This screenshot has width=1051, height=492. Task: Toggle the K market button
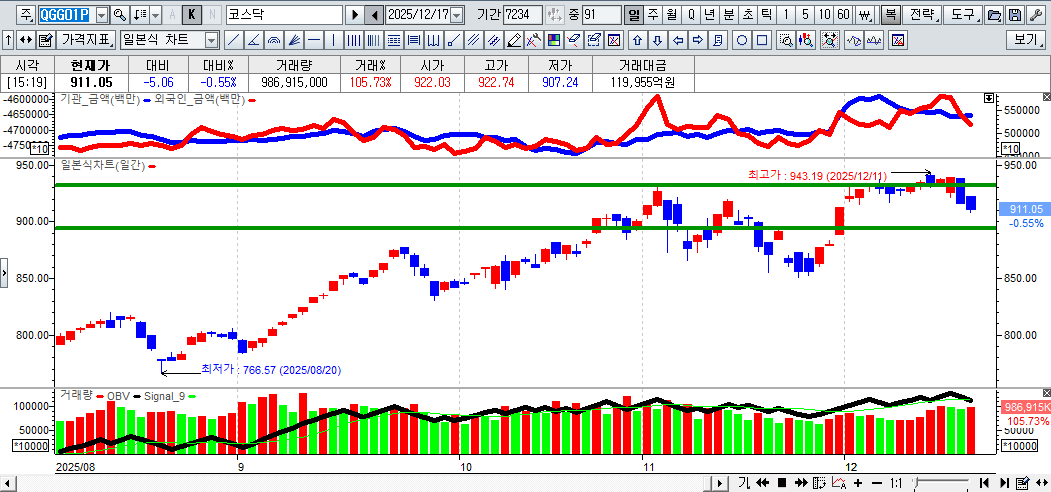pos(192,15)
